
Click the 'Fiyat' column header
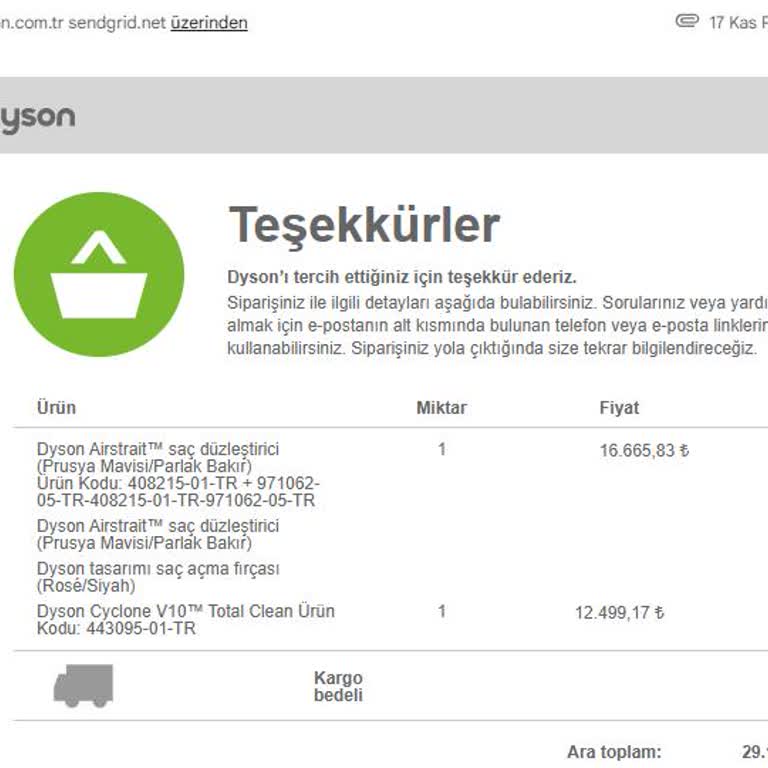[x=619, y=408]
